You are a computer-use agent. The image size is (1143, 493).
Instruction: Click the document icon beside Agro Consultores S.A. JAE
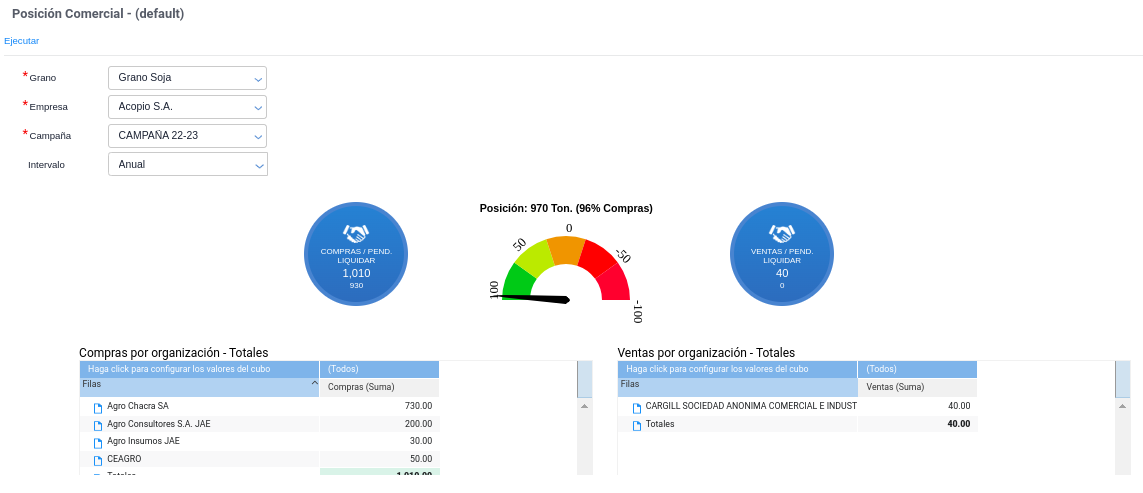tap(98, 425)
